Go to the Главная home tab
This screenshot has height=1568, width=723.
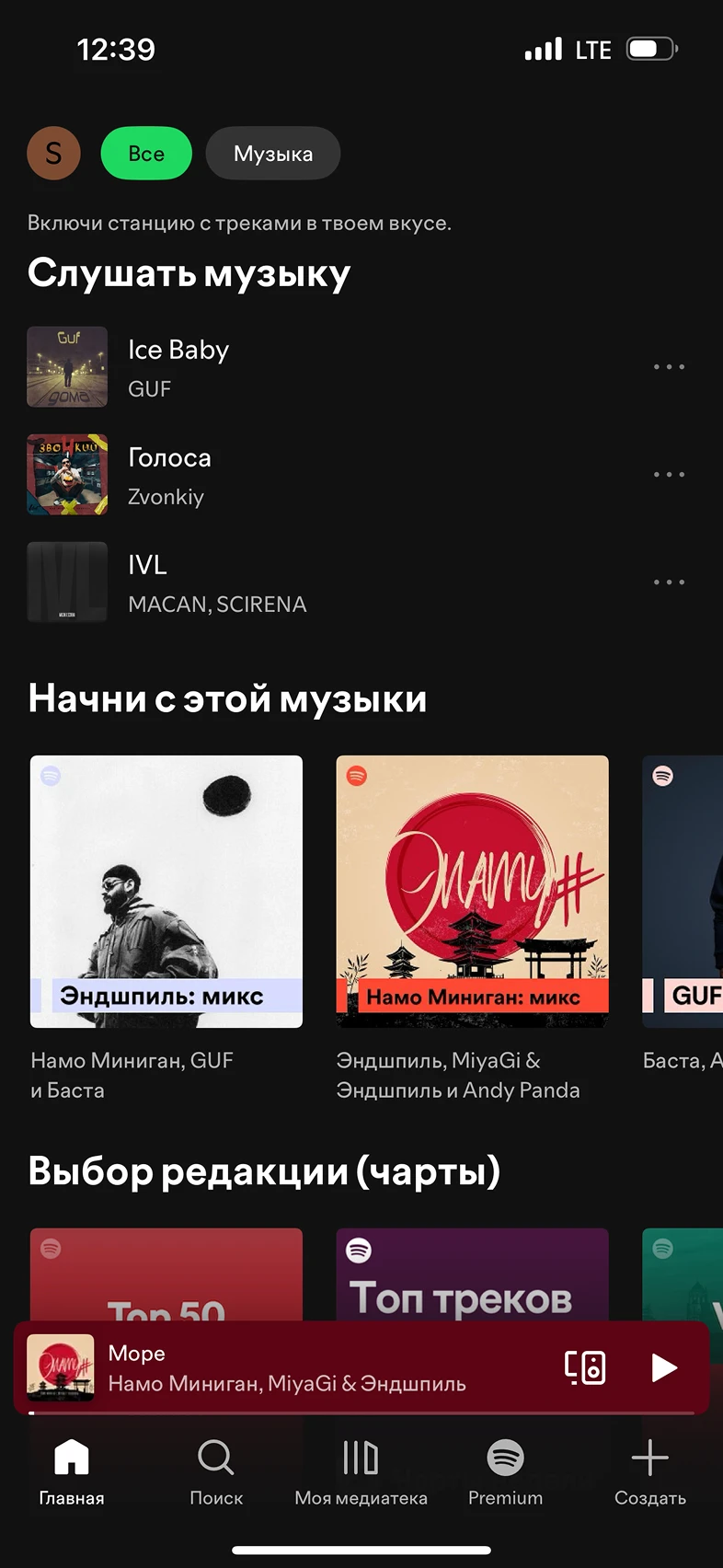pos(72,1471)
